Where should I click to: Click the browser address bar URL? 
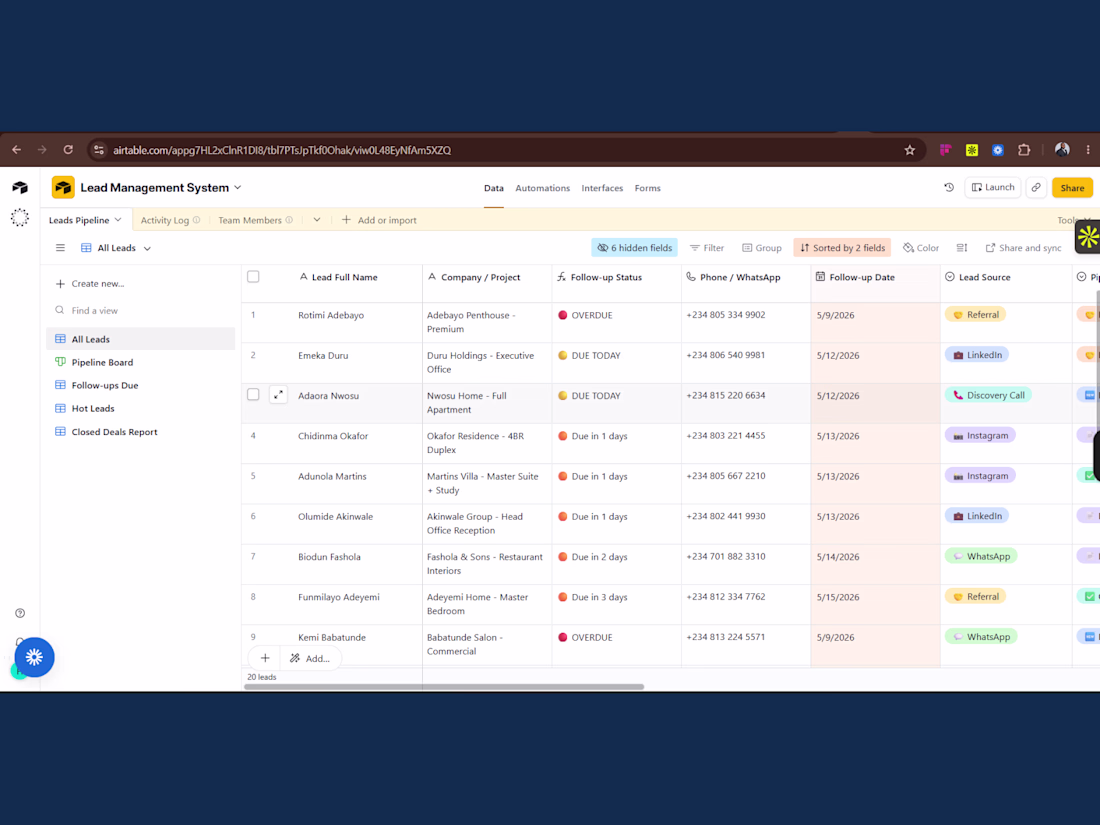[x=282, y=150]
